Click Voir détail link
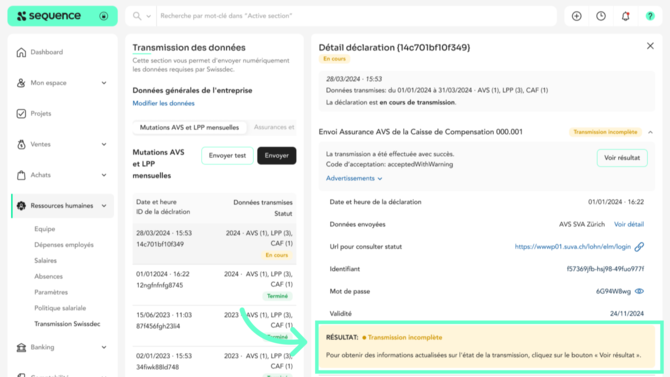 click(x=629, y=224)
